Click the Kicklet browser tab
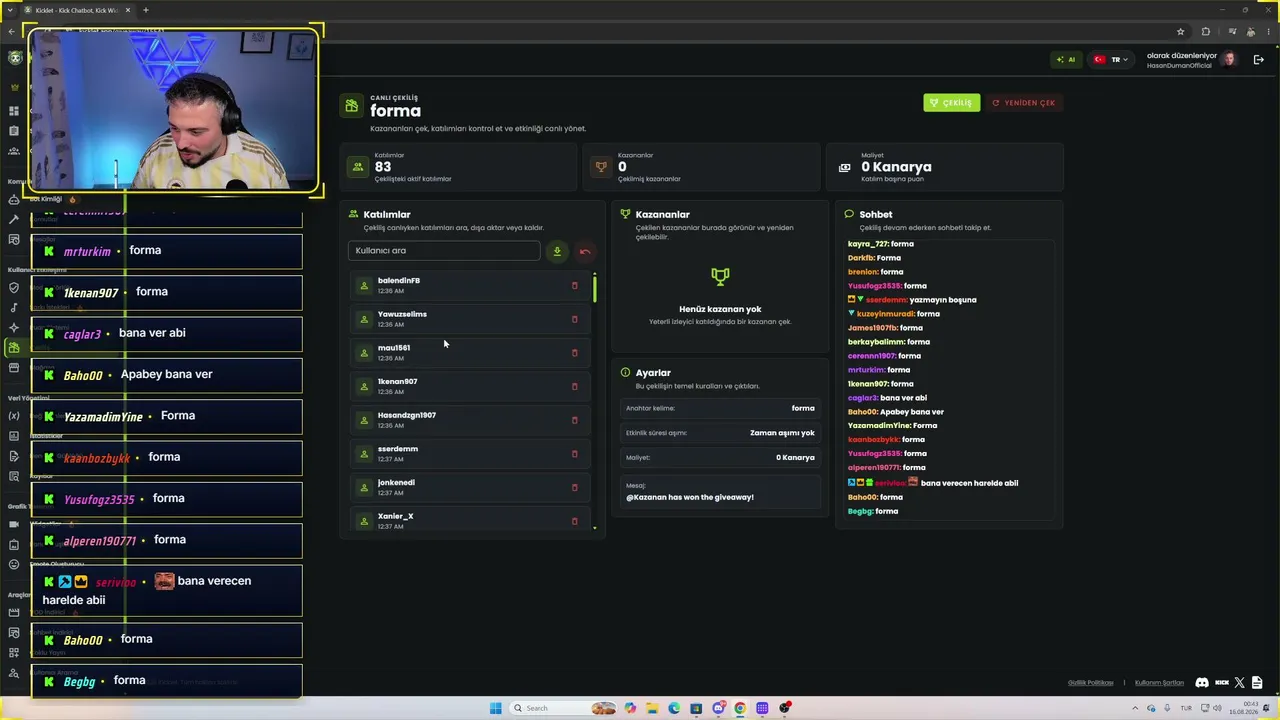Viewport: 1280px width, 720px height. click(x=78, y=10)
